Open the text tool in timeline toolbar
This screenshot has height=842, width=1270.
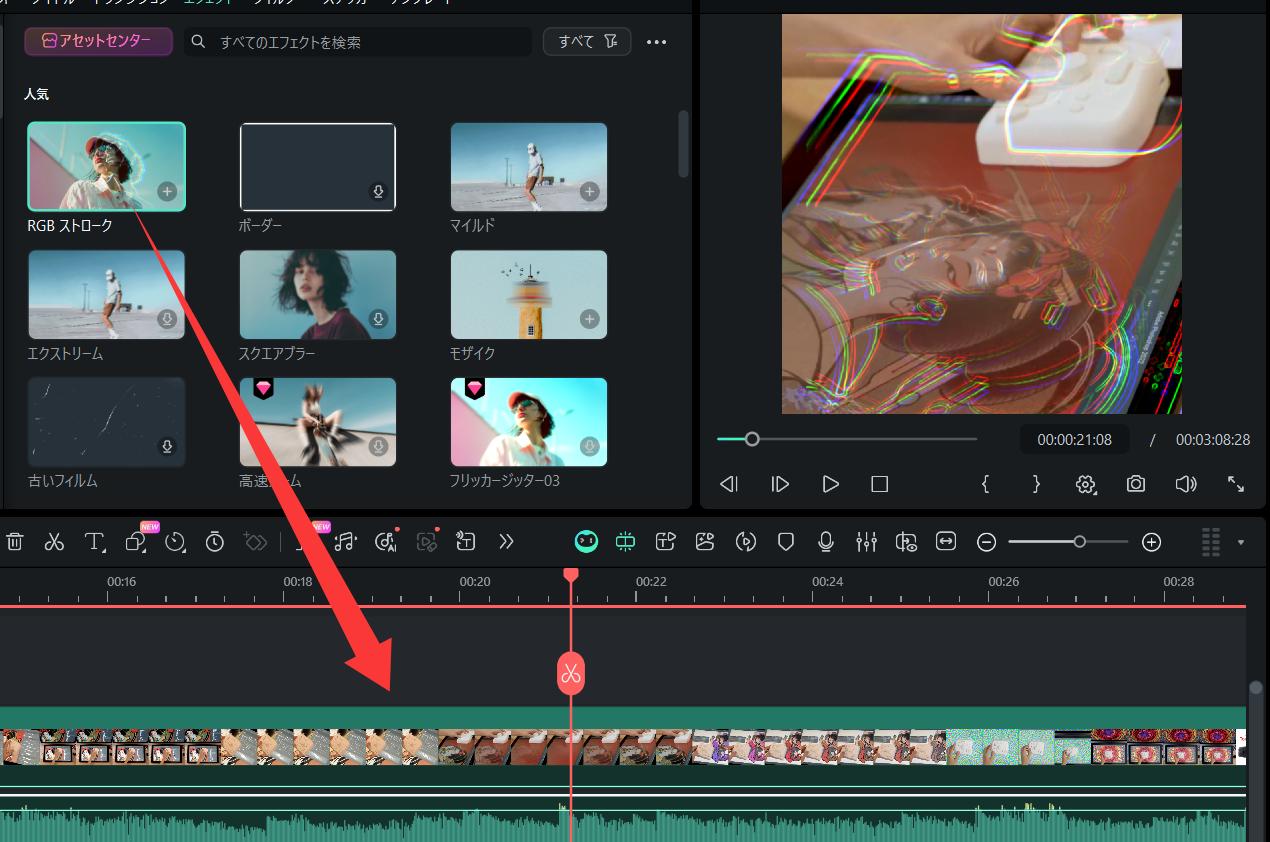click(94, 542)
